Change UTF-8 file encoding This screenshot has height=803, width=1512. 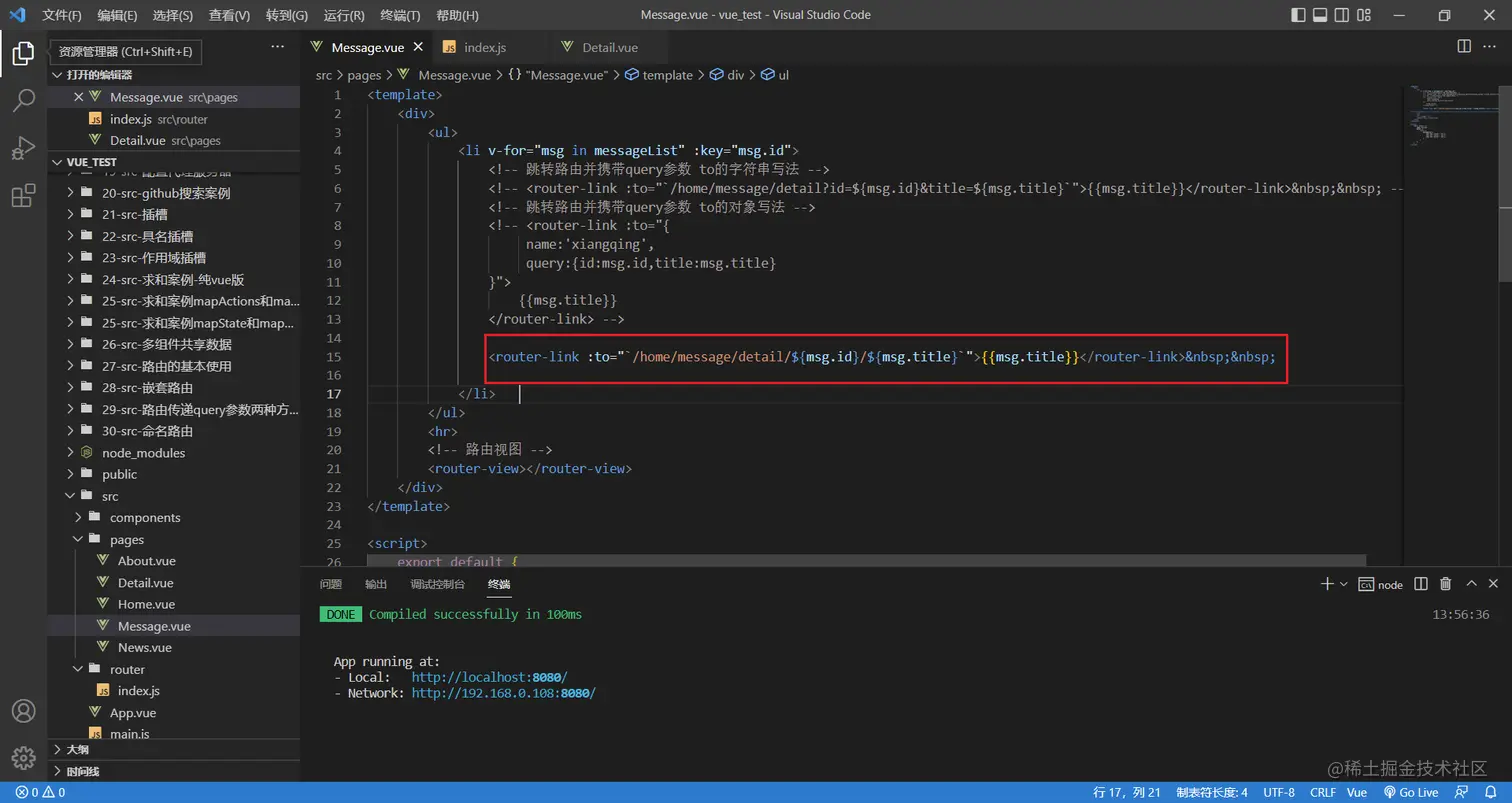(x=1279, y=792)
